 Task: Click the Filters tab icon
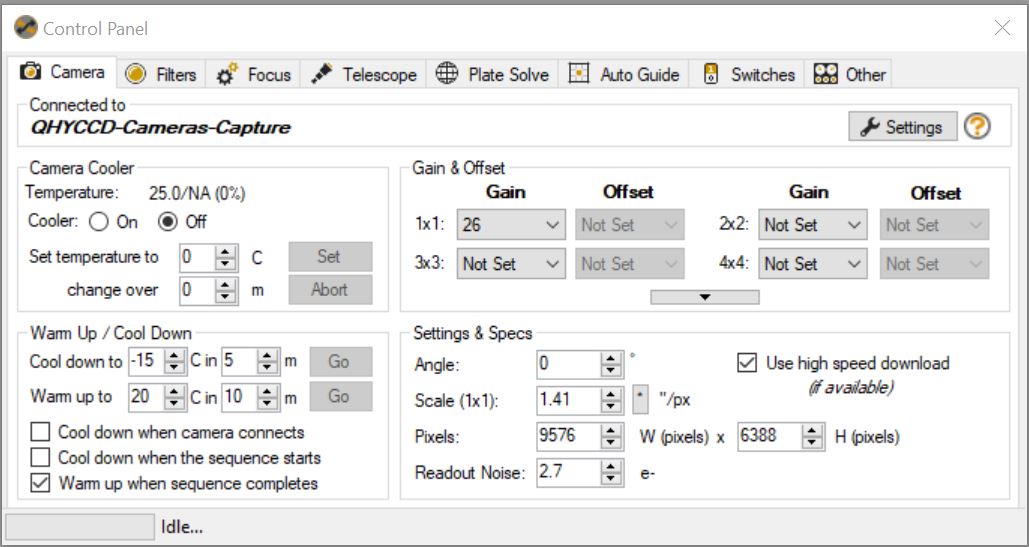tap(136, 74)
